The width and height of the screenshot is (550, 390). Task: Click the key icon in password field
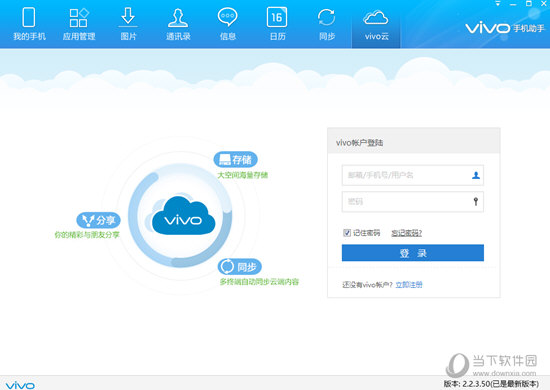point(476,201)
